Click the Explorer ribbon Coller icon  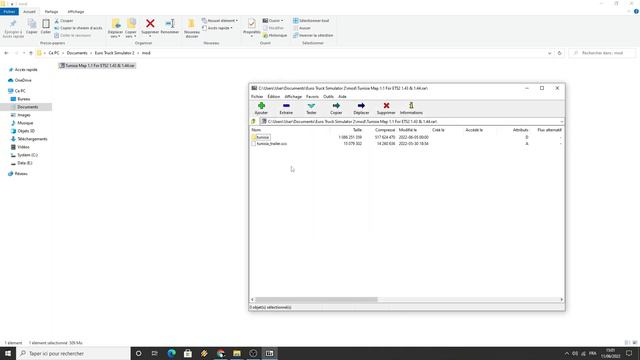46,24
